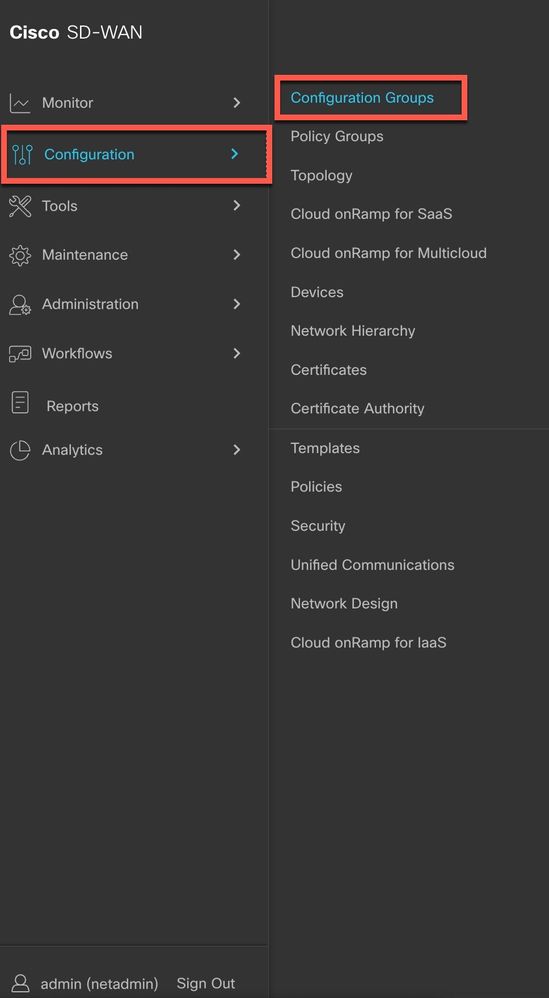Click the Sign Out link

[x=206, y=983]
